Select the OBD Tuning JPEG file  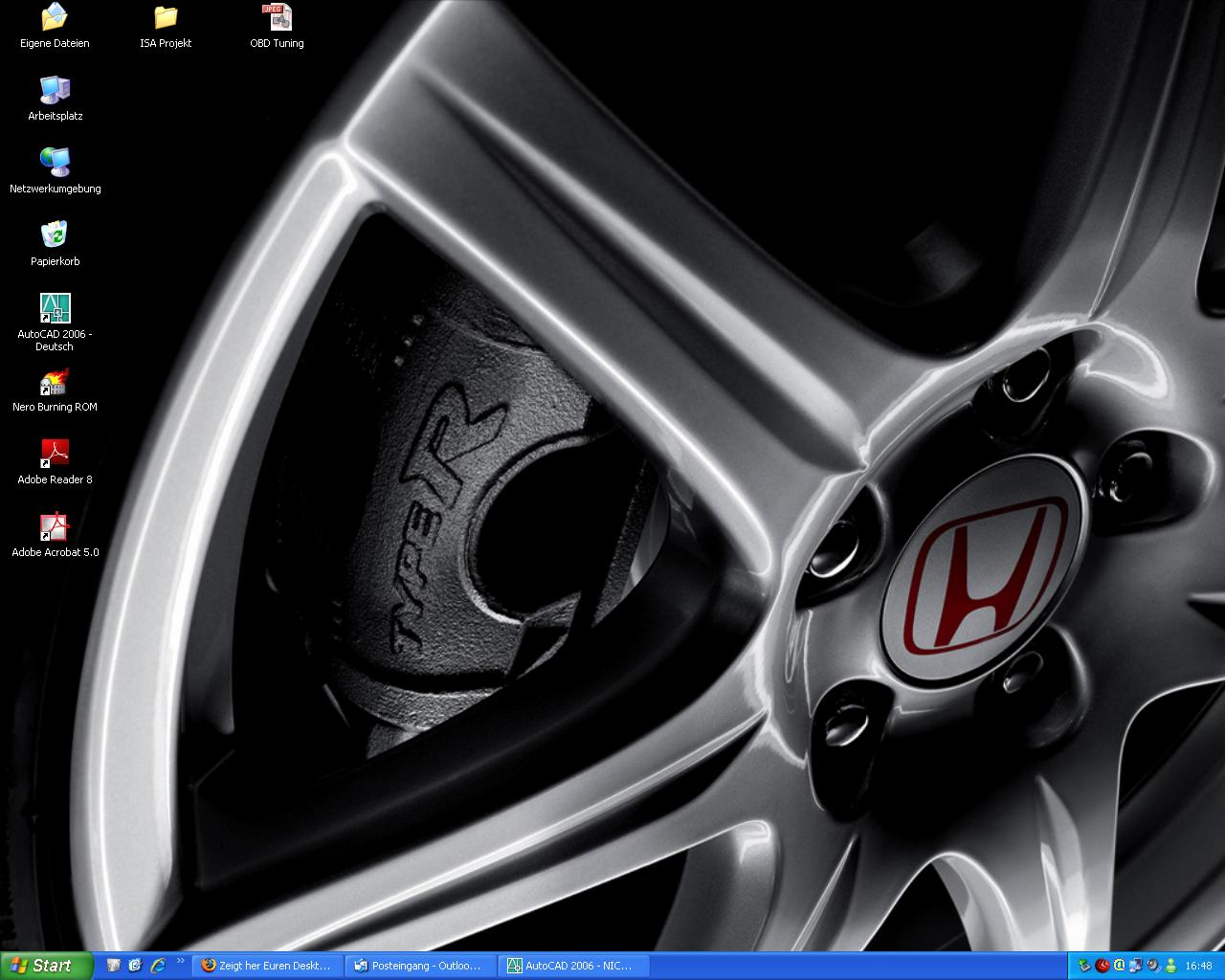coord(277,26)
